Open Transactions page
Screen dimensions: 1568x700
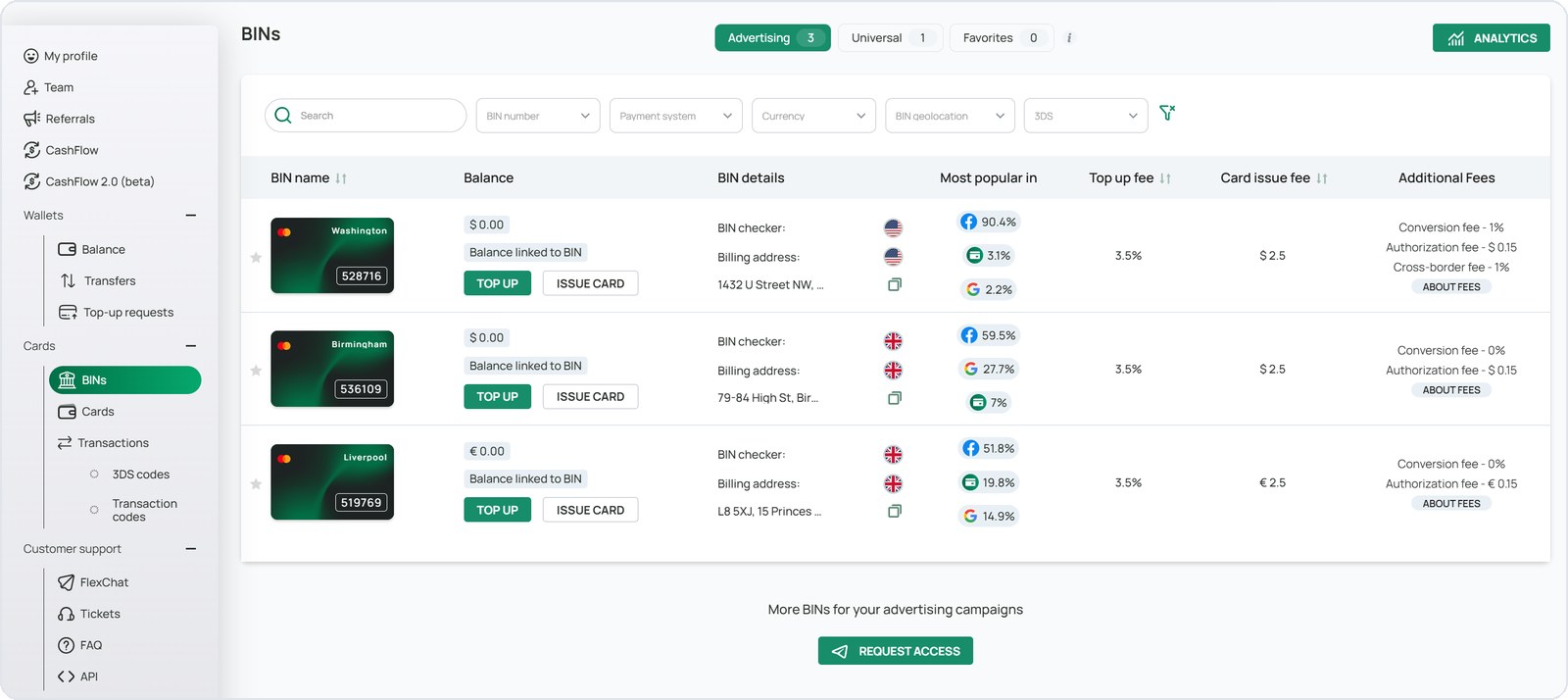tap(104, 443)
